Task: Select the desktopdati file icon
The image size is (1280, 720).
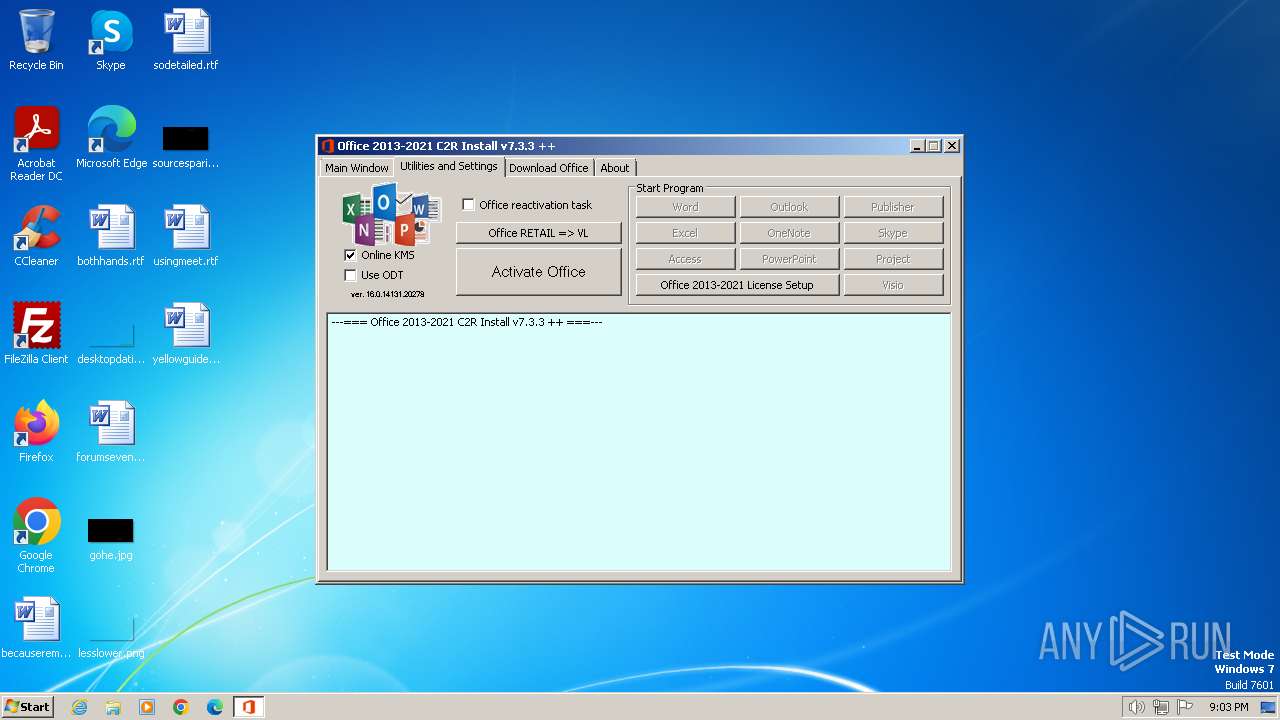Action: [110, 340]
